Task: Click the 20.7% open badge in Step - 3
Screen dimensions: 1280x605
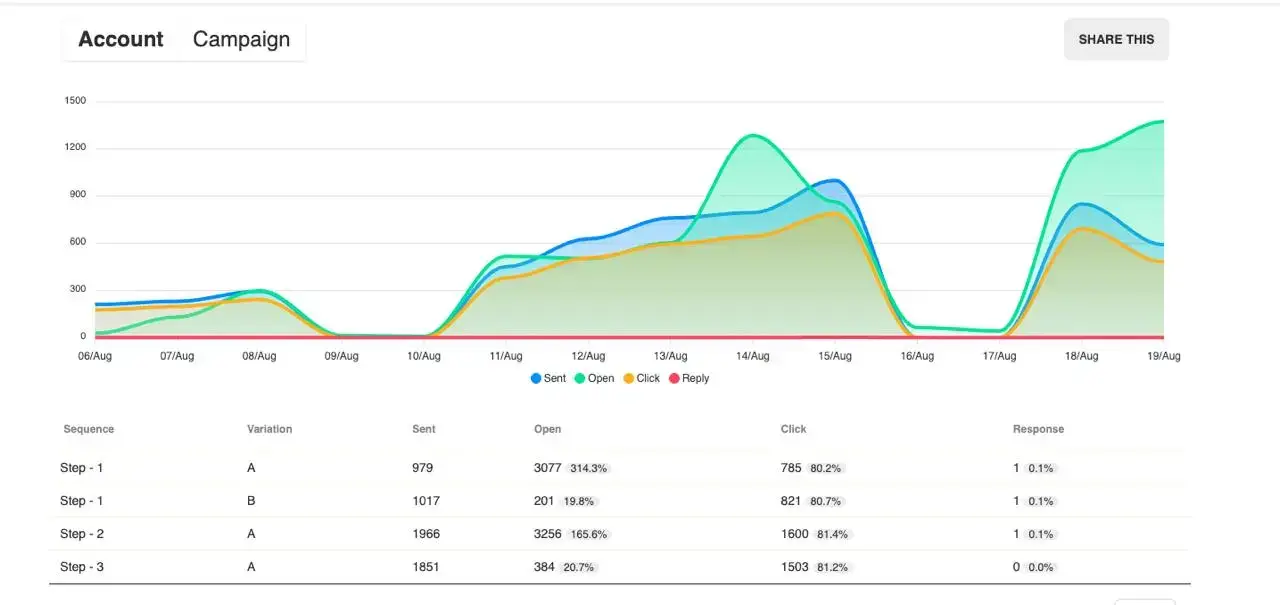Action: tap(579, 567)
